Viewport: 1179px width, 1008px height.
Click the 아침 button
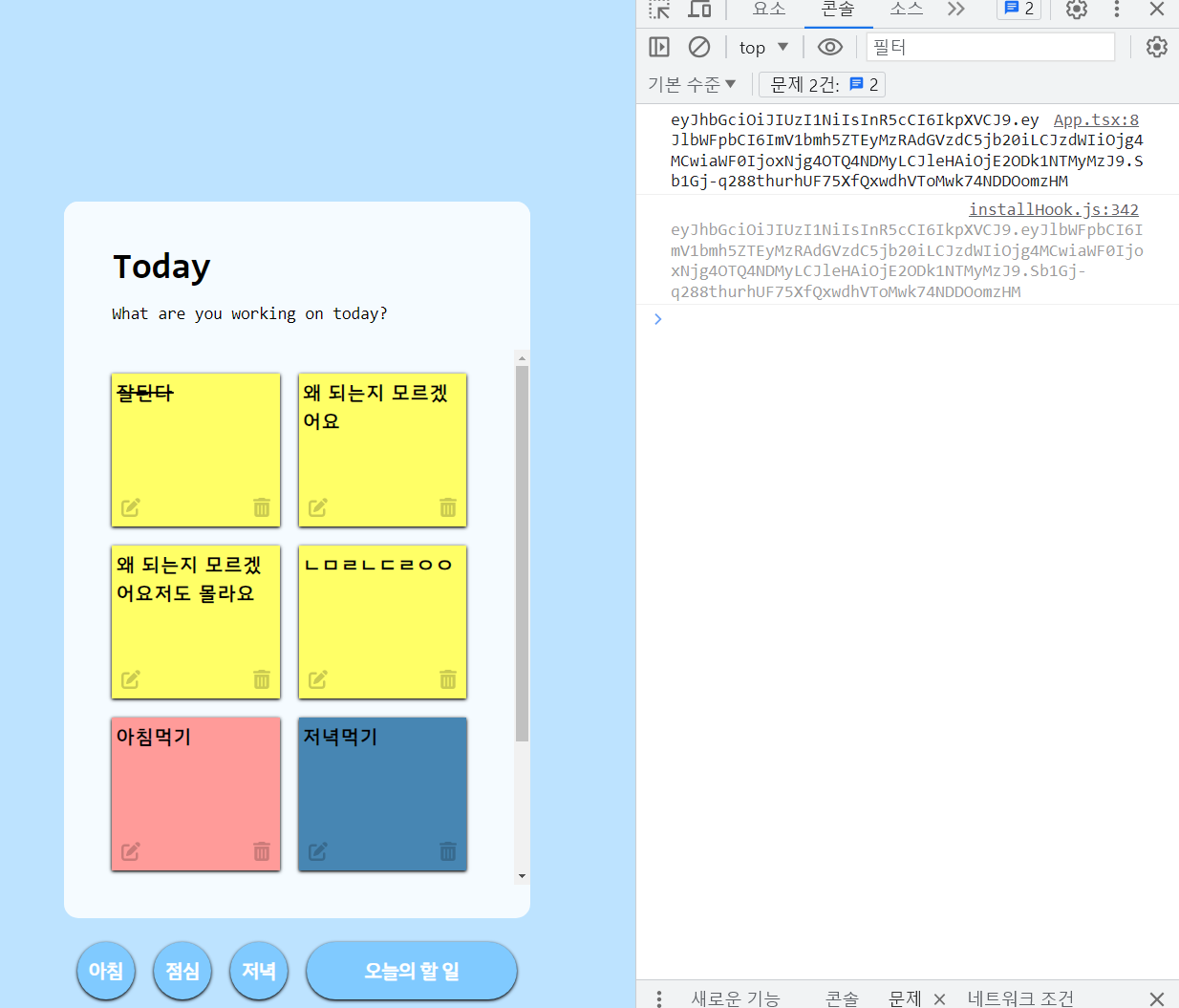pyautogui.click(x=106, y=971)
